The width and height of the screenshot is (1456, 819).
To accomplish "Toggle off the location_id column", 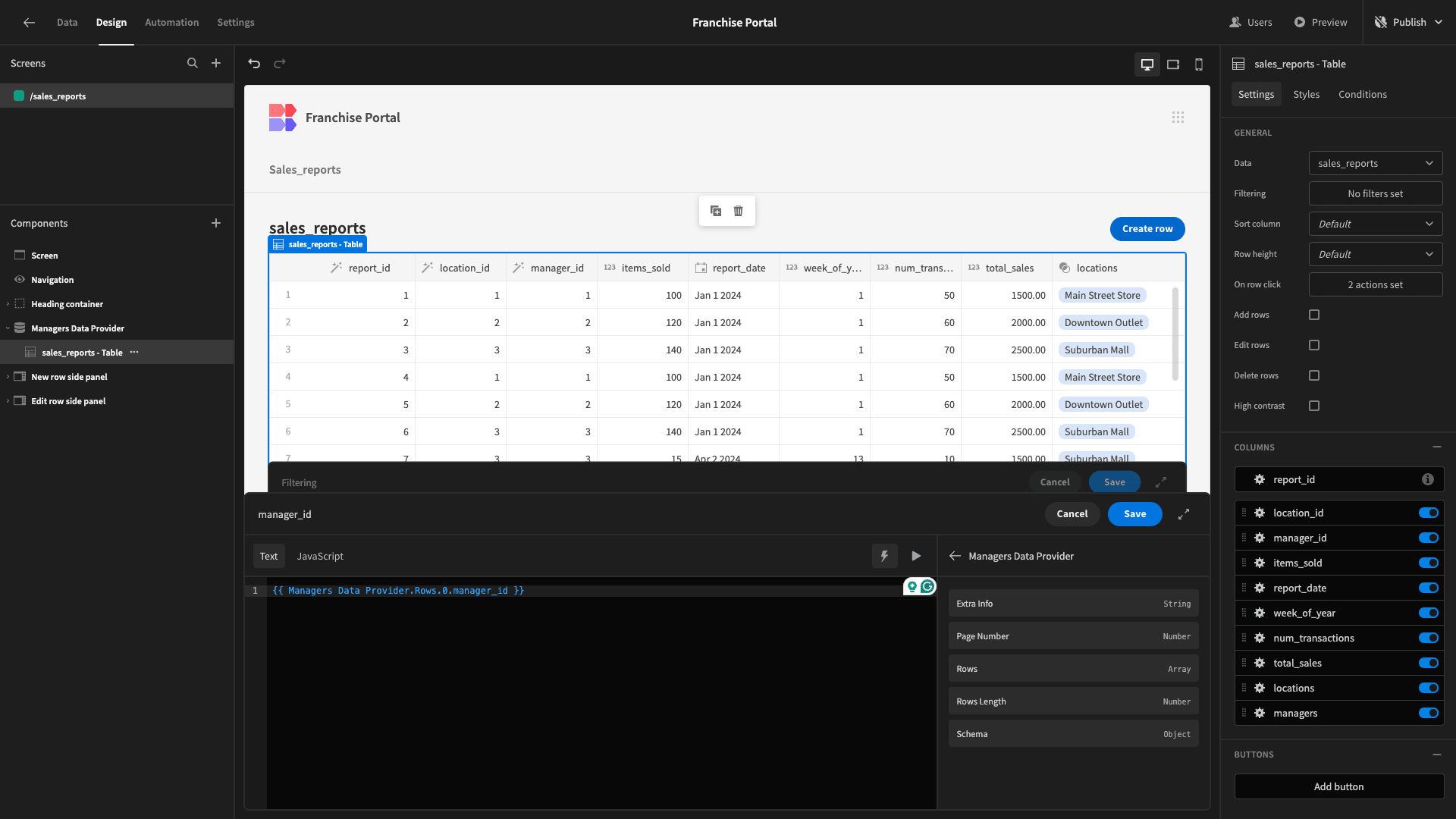I will pos(1429,513).
